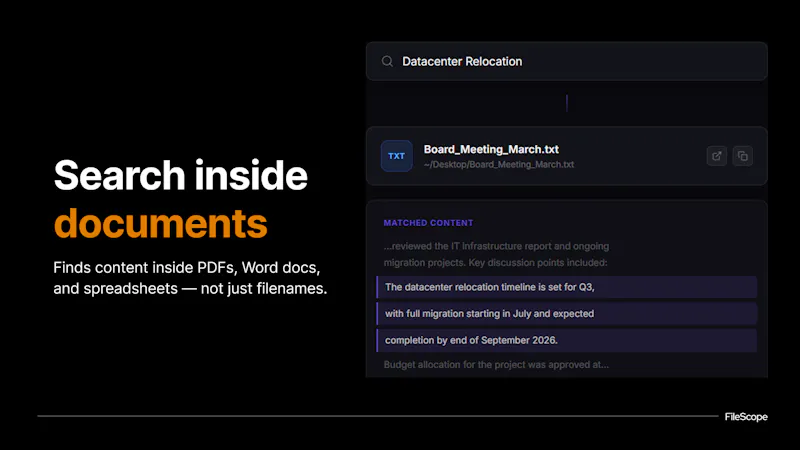Select line 'completion by end of September 2026.'
Viewport: 800px width, 450px height.
tap(566, 340)
